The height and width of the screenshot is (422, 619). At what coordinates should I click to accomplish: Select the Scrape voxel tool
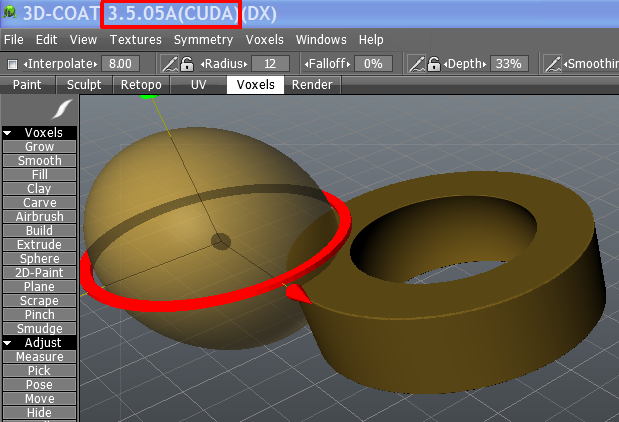click(39, 301)
